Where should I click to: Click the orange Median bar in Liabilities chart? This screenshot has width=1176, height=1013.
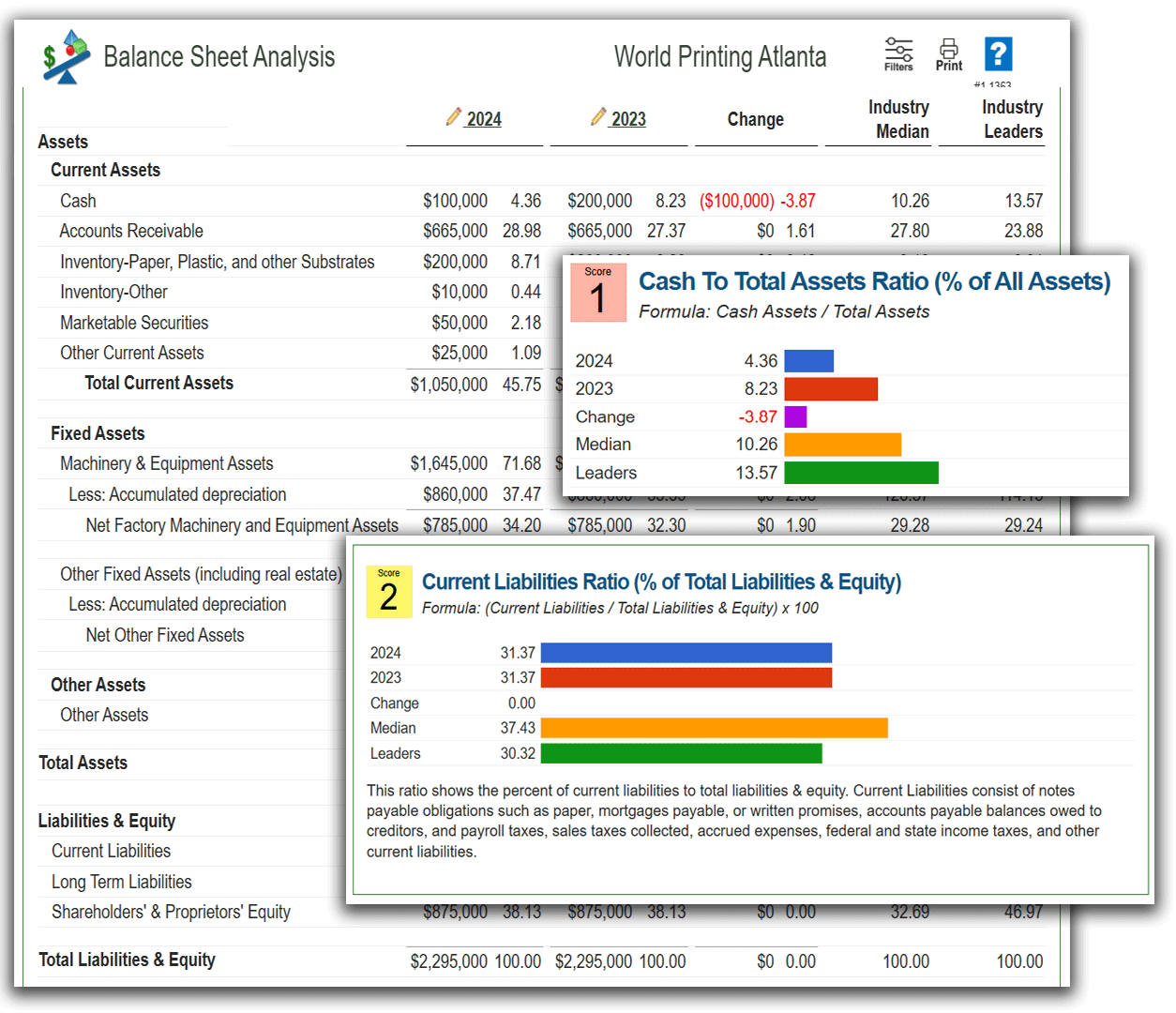pos(714,728)
